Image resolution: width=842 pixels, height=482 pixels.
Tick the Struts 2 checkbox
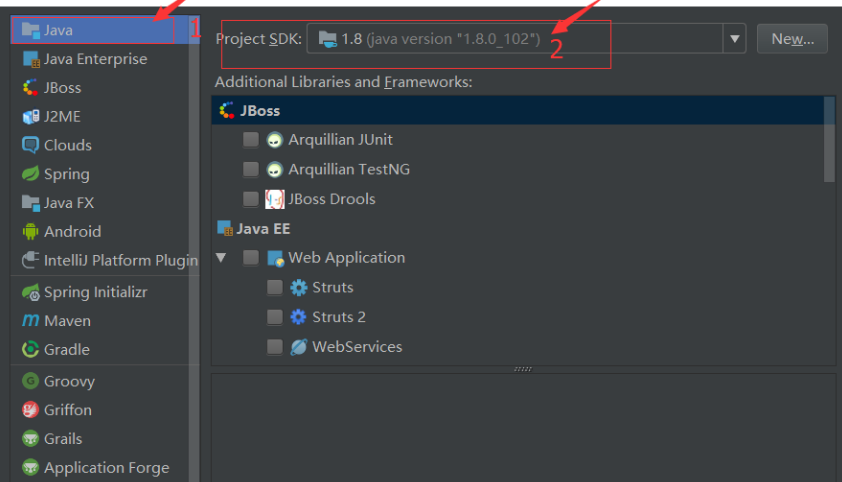tap(275, 317)
